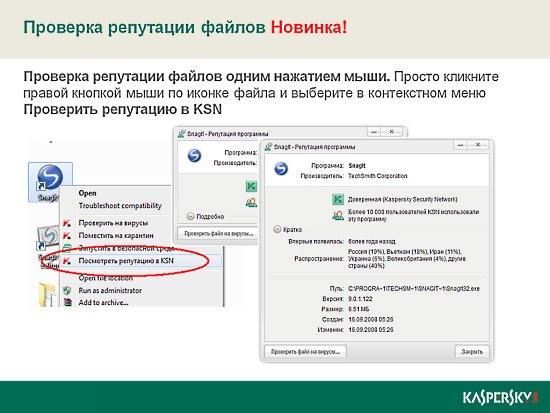Click archive icon beside Add to archive
Viewport: 550px width, 413px height.
(67, 302)
